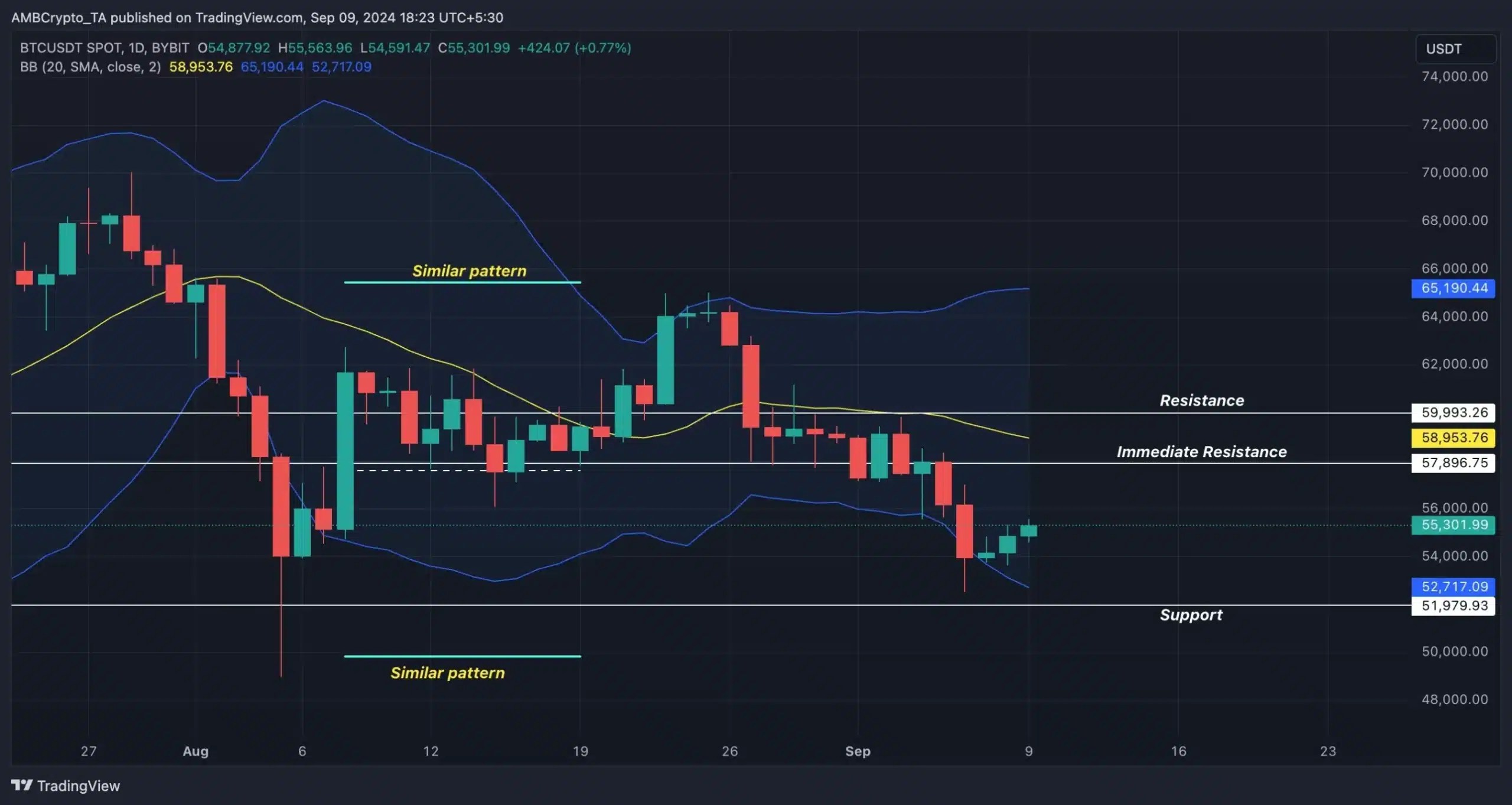
Task: Select Sep on the time axis
Action: pos(858,751)
